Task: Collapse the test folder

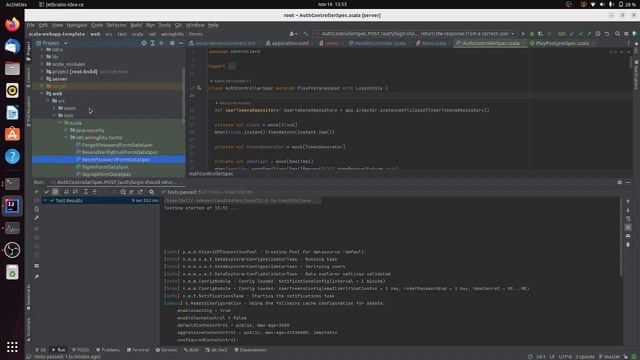Action: [54, 116]
